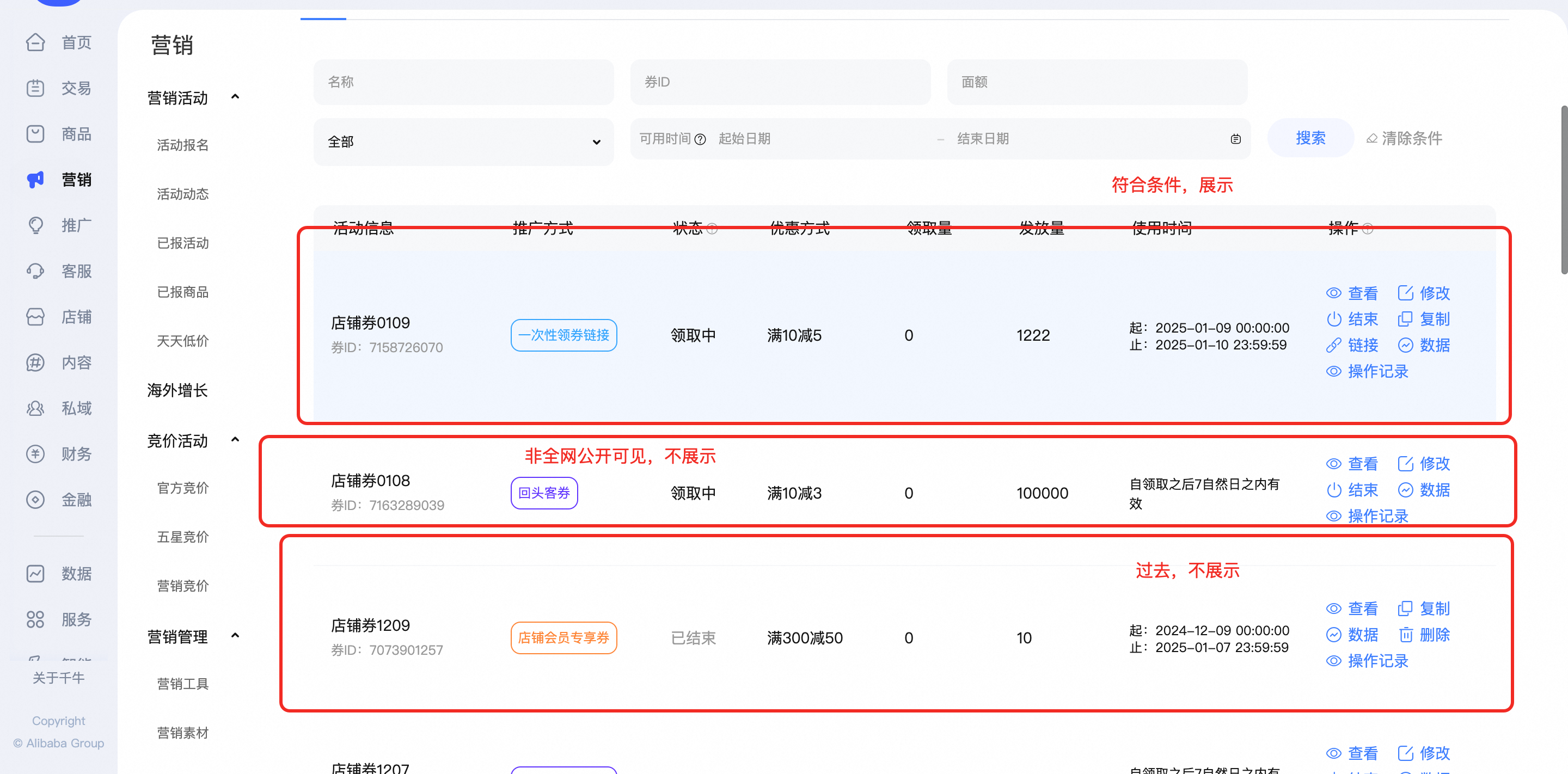Open 天天低价 submenu item
1568x774 pixels.
click(x=182, y=341)
